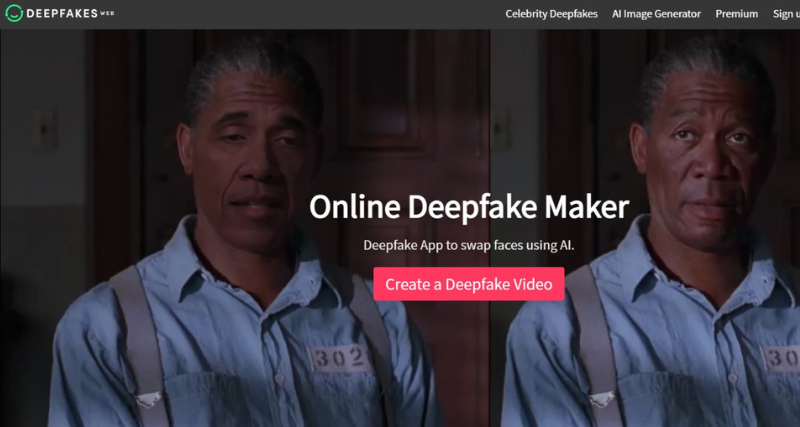Open the Celebrity Deepfakes menu item

coord(552,14)
